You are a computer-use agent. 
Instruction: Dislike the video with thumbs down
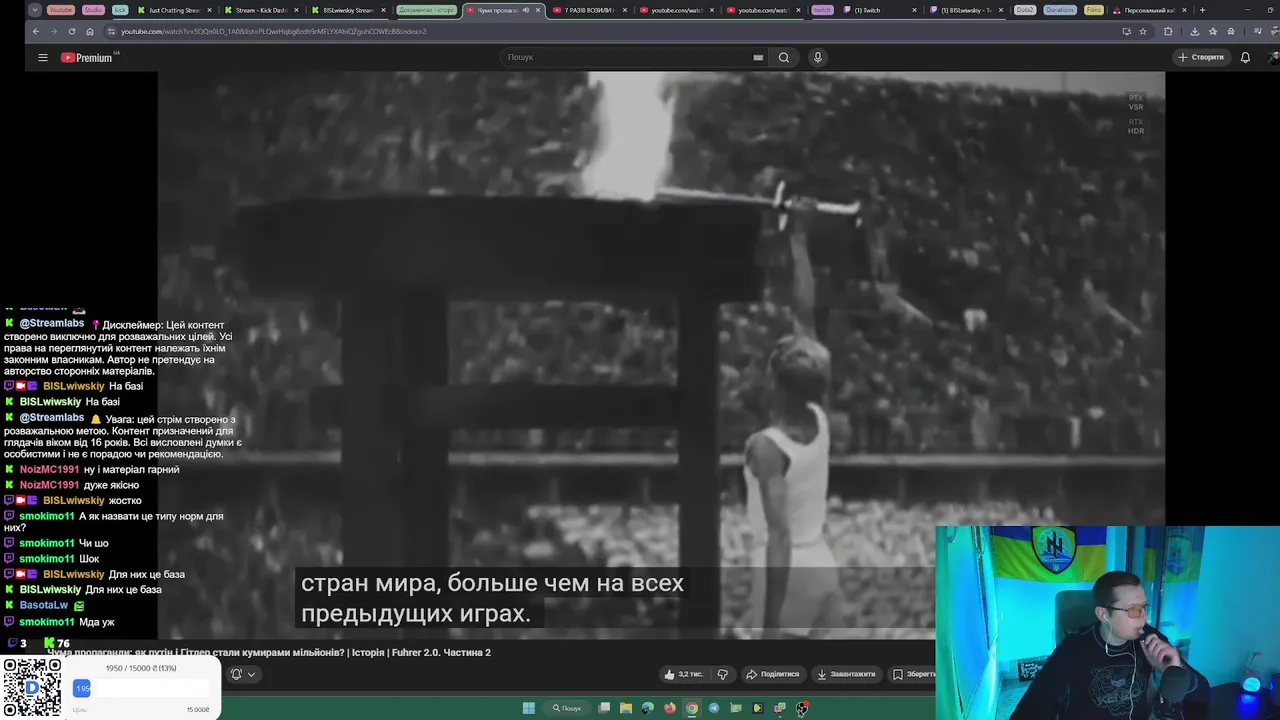(x=722, y=674)
